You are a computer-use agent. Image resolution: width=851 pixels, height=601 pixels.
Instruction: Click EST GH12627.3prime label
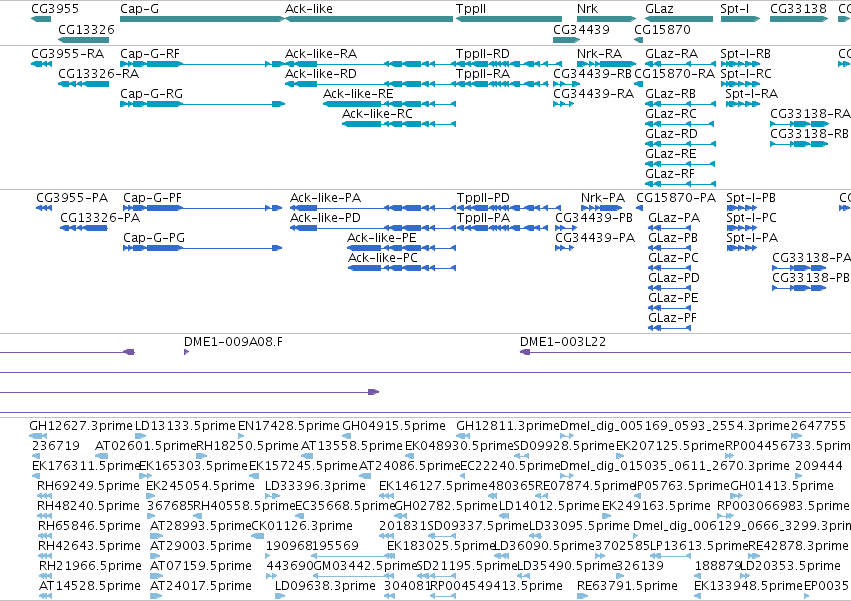81,426
